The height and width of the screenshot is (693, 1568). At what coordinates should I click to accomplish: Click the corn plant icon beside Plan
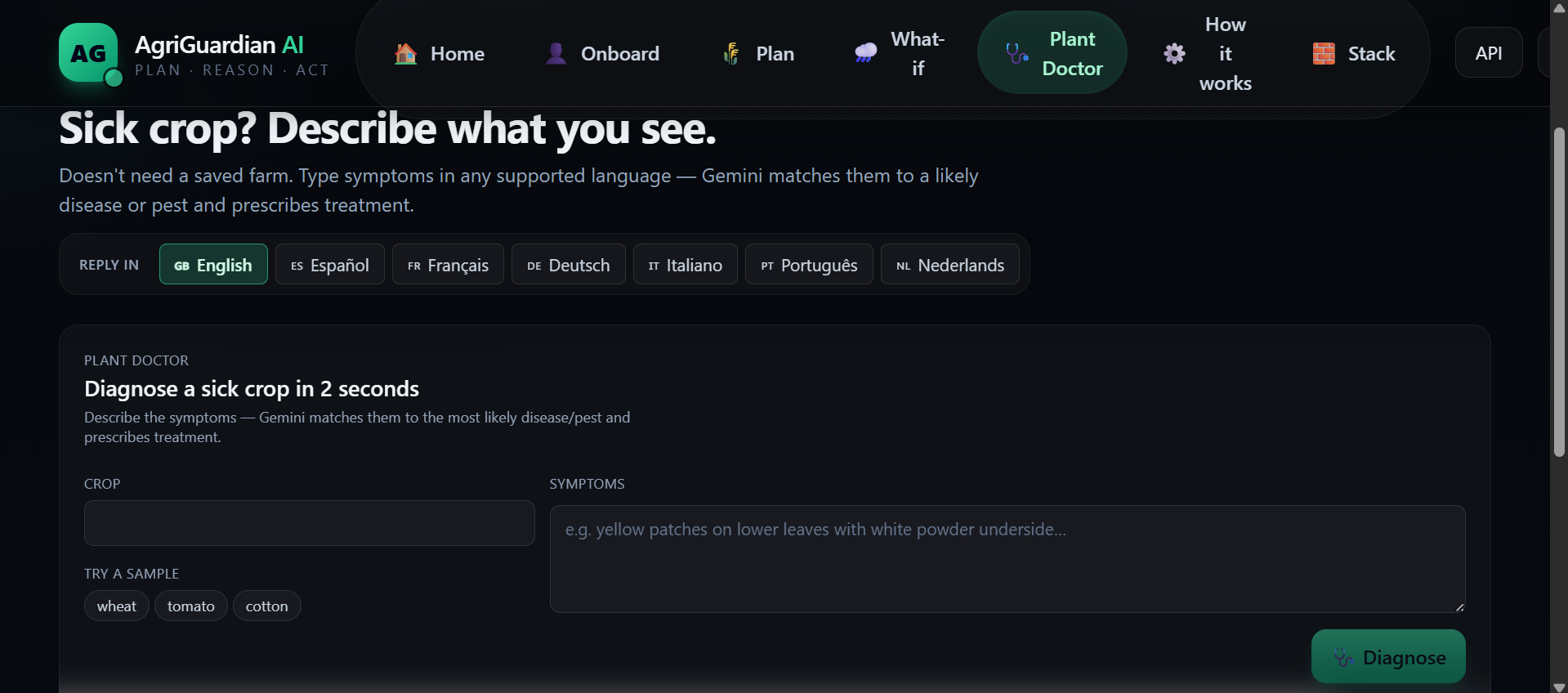pos(731,54)
